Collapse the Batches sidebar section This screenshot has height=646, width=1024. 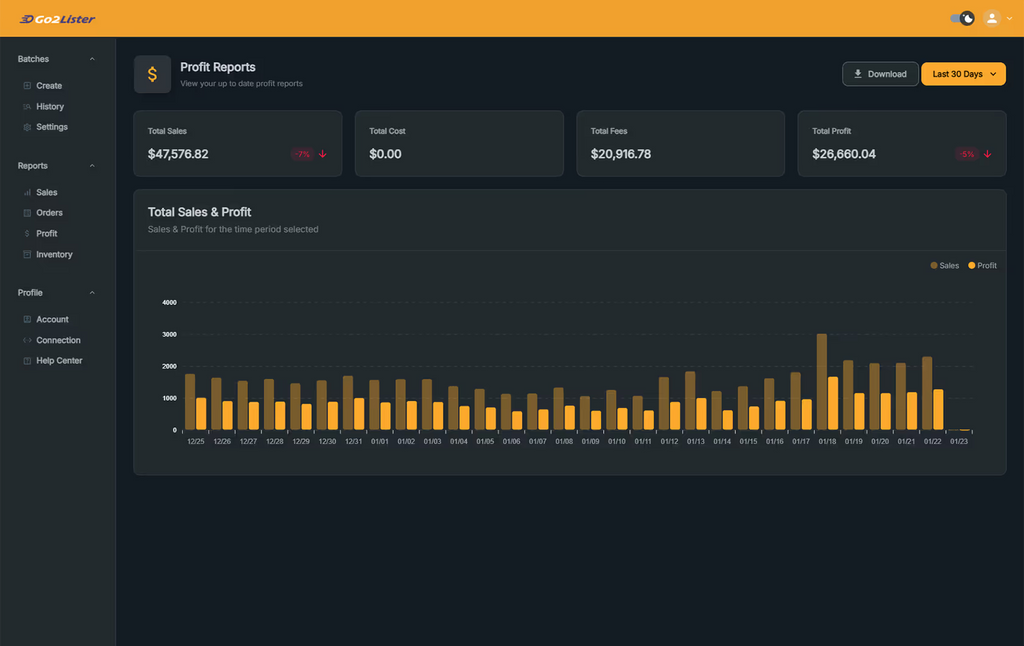pyautogui.click(x=92, y=59)
